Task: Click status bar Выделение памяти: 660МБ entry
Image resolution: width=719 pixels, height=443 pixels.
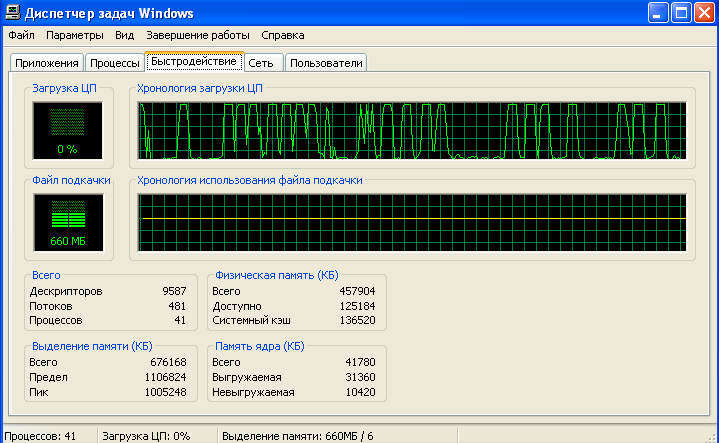Action: [x=298, y=436]
